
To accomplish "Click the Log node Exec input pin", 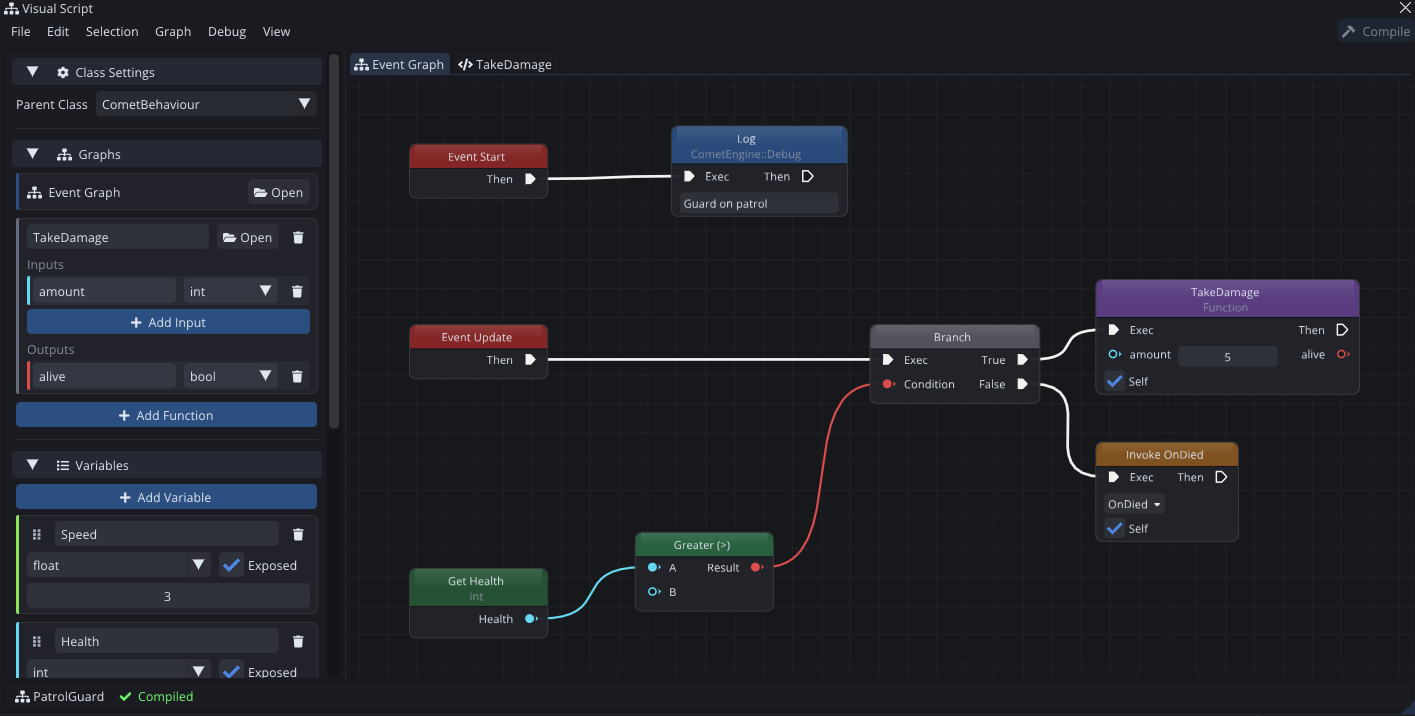I will 689,176.
